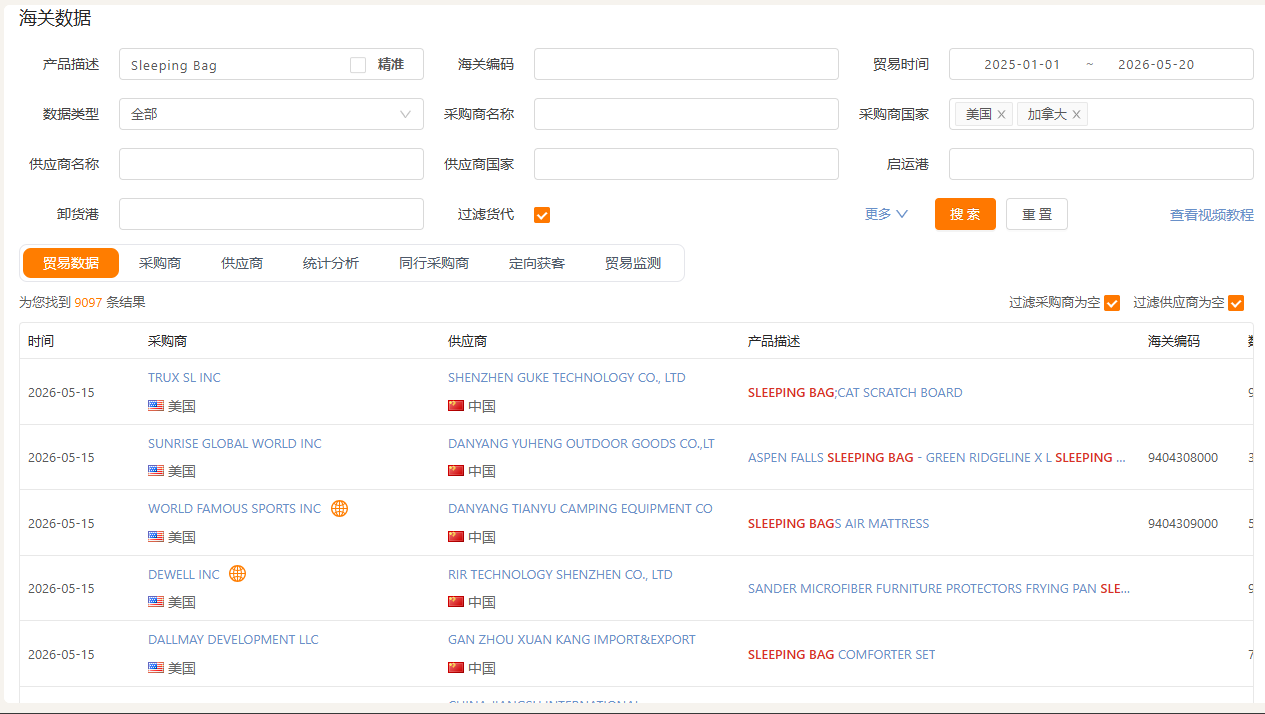Click globe icon next to WORLD FAMOUS SPORTS INC
This screenshot has width=1265, height=714.
tap(339, 508)
